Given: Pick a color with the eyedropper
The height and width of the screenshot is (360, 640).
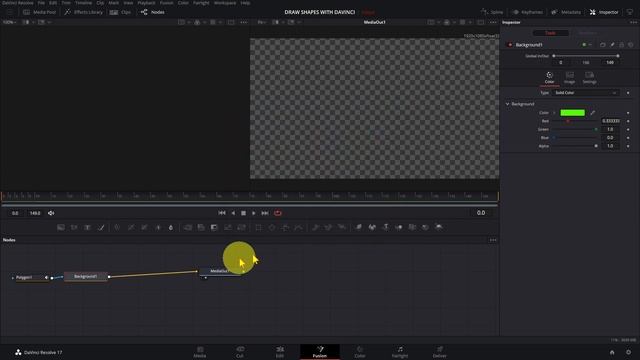Looking at the screenshot, I should tap(593, 113).
